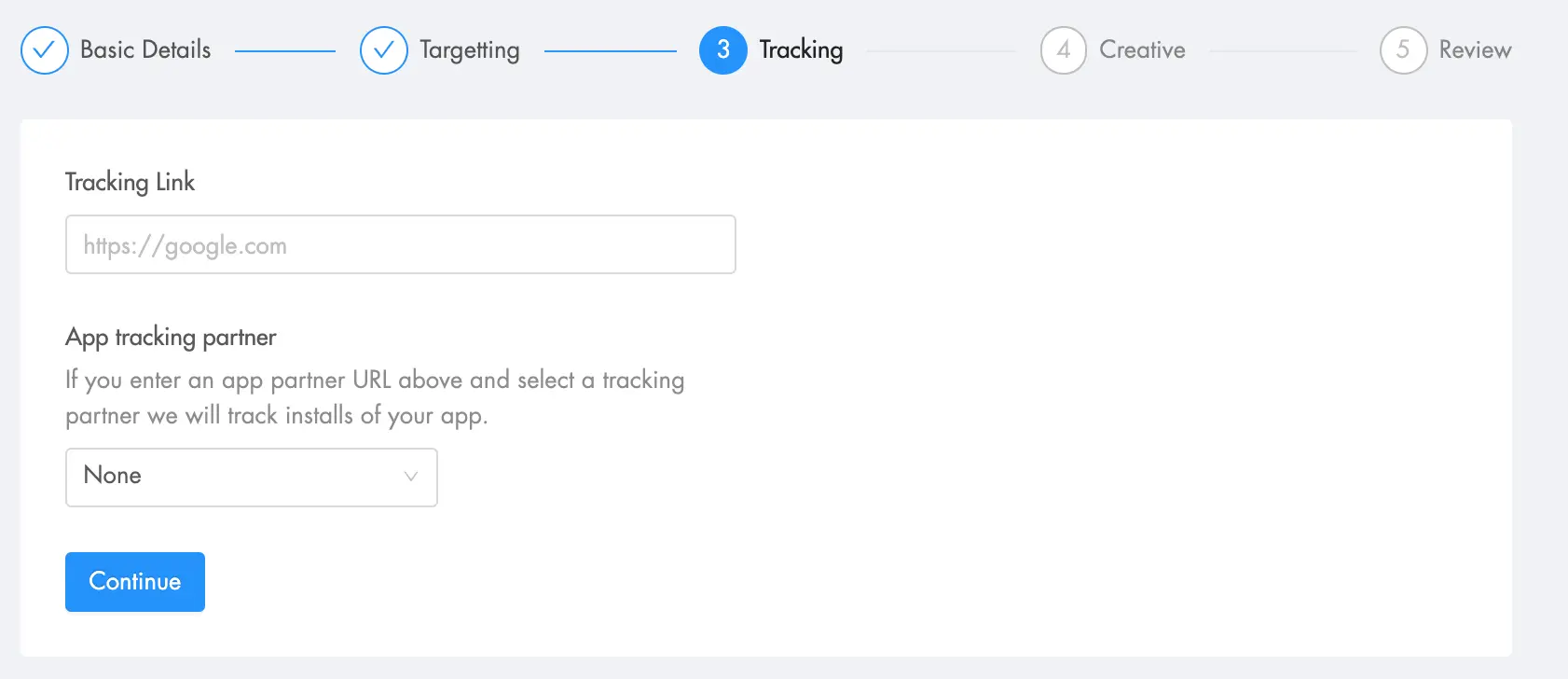Click the chevron arrow in the None dropdown
Viewport: 1568px width, 679px height.
(410, 477)
